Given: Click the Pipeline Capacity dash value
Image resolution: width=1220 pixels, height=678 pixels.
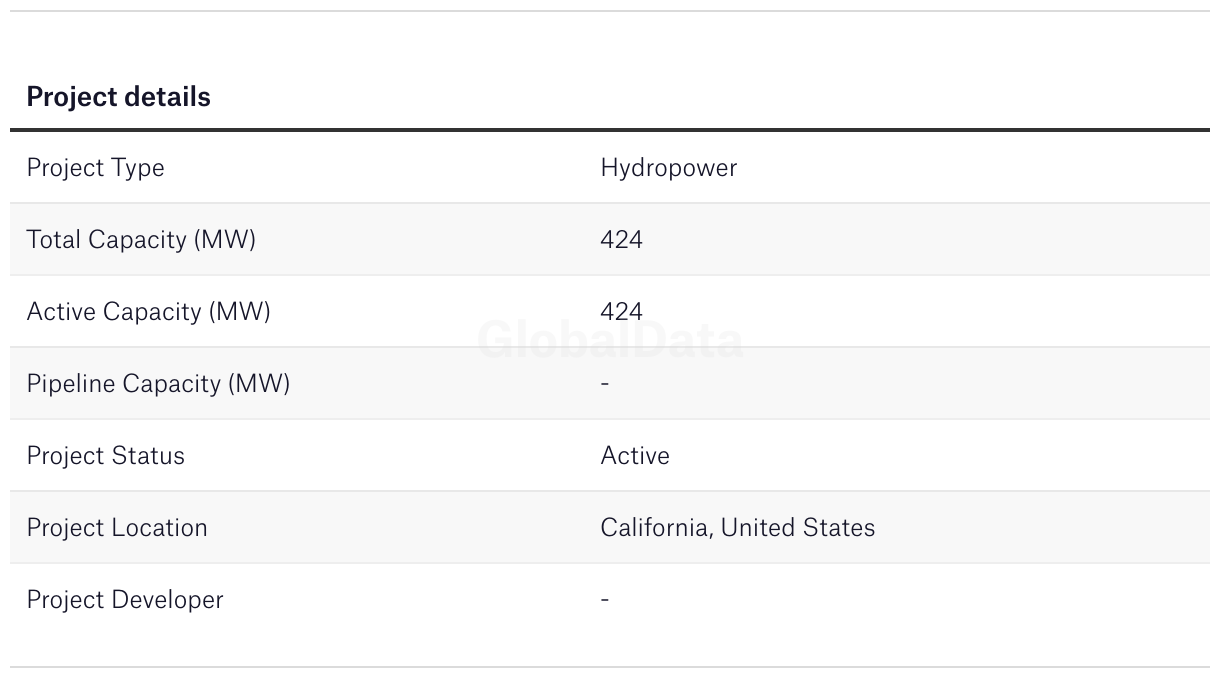Looking at the screenshot, I should click(605, 383).
